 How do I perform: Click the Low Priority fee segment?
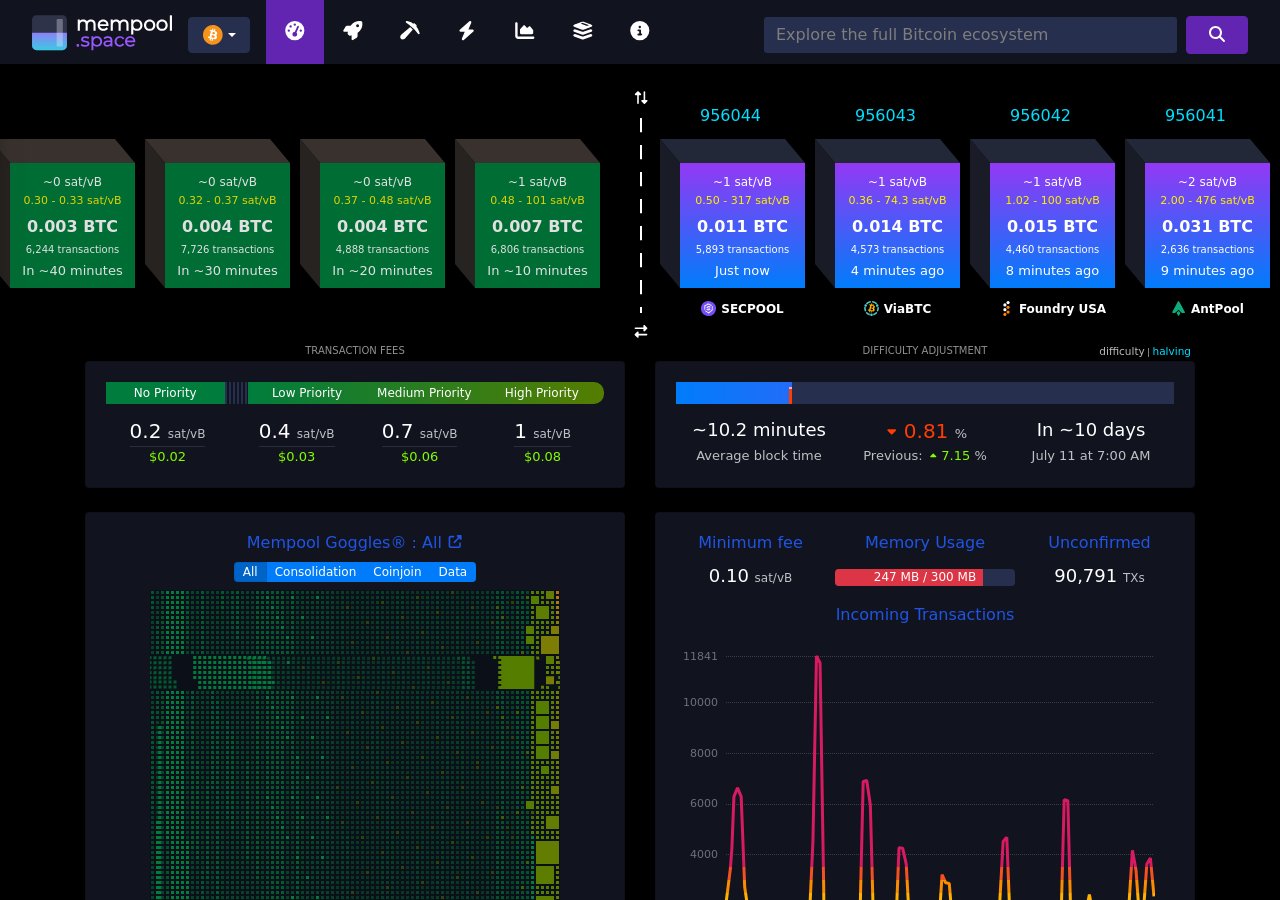307,393
